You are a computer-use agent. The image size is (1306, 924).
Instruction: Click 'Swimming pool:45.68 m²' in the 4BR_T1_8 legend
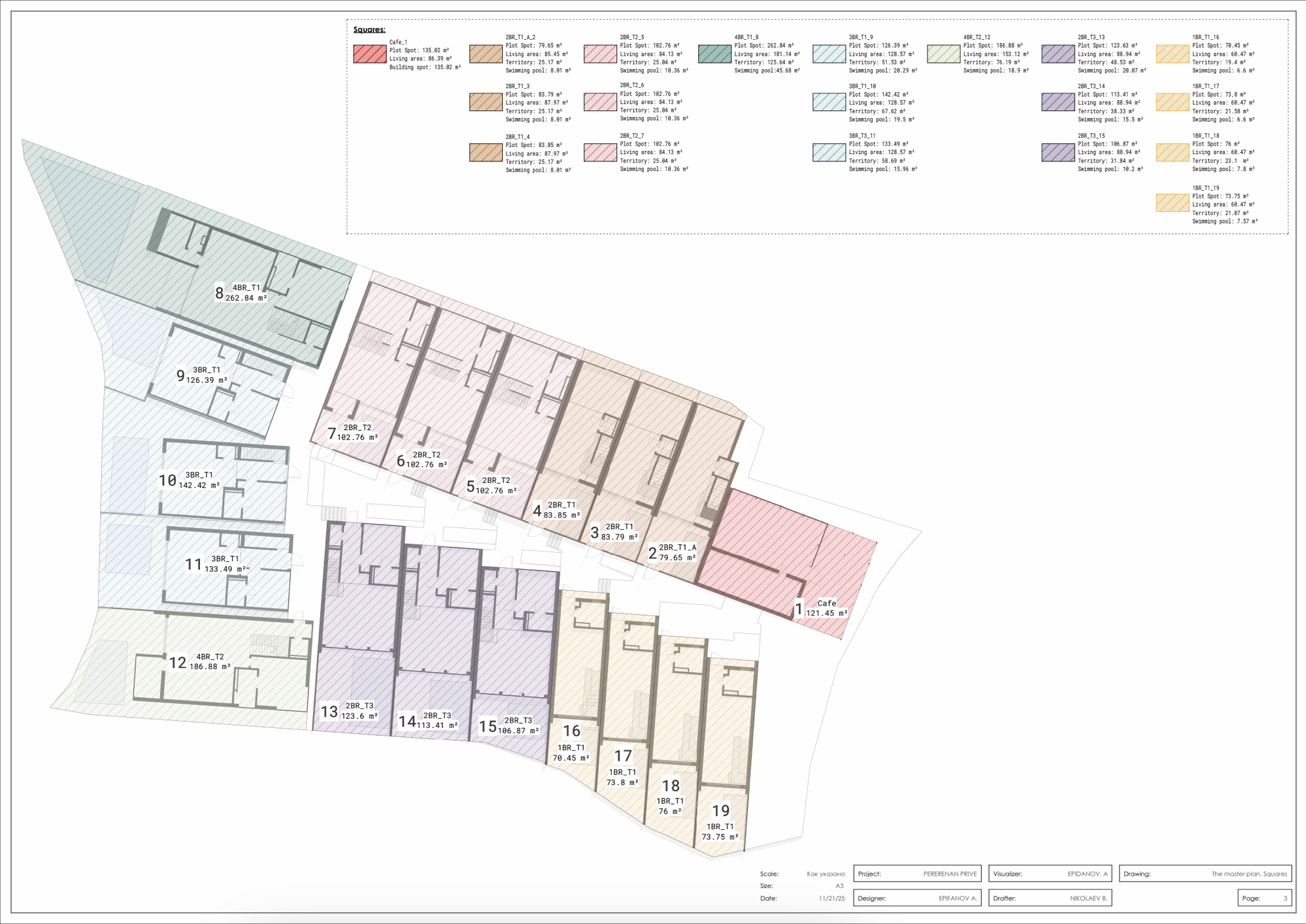click(x=767, y=71)
